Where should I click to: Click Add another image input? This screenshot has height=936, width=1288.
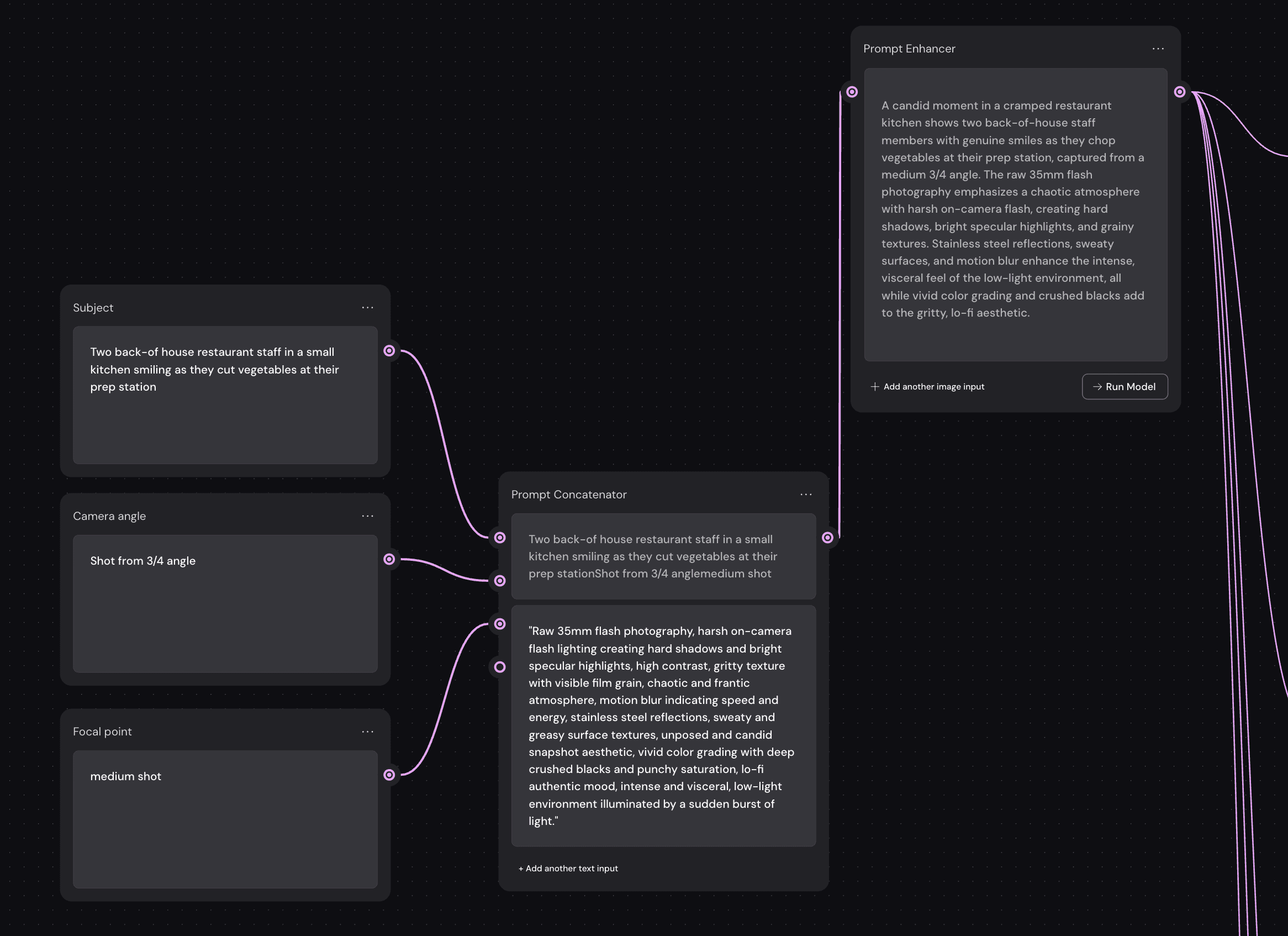tap(927, 387)
